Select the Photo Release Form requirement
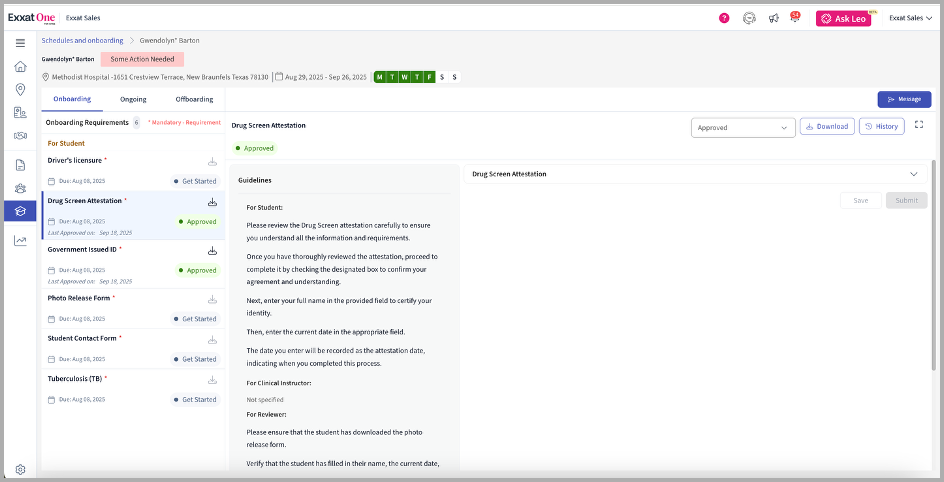Screen dimensions: 944x482 81,298
